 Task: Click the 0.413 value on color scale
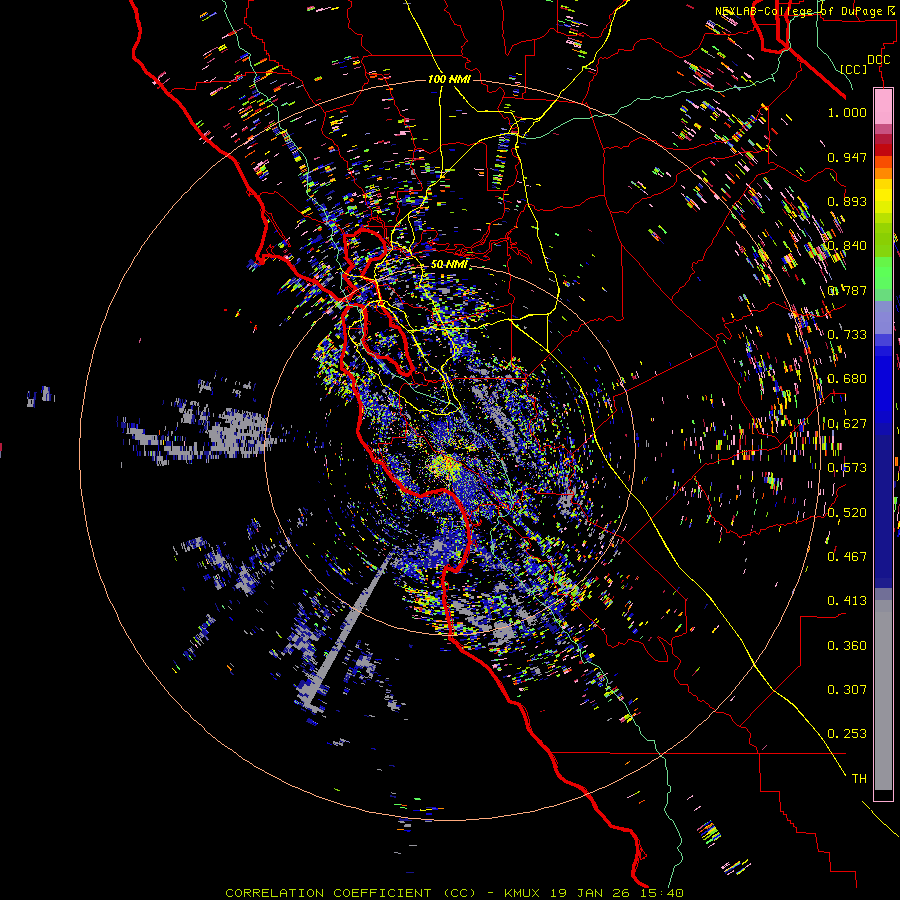(x=847, y=601)
